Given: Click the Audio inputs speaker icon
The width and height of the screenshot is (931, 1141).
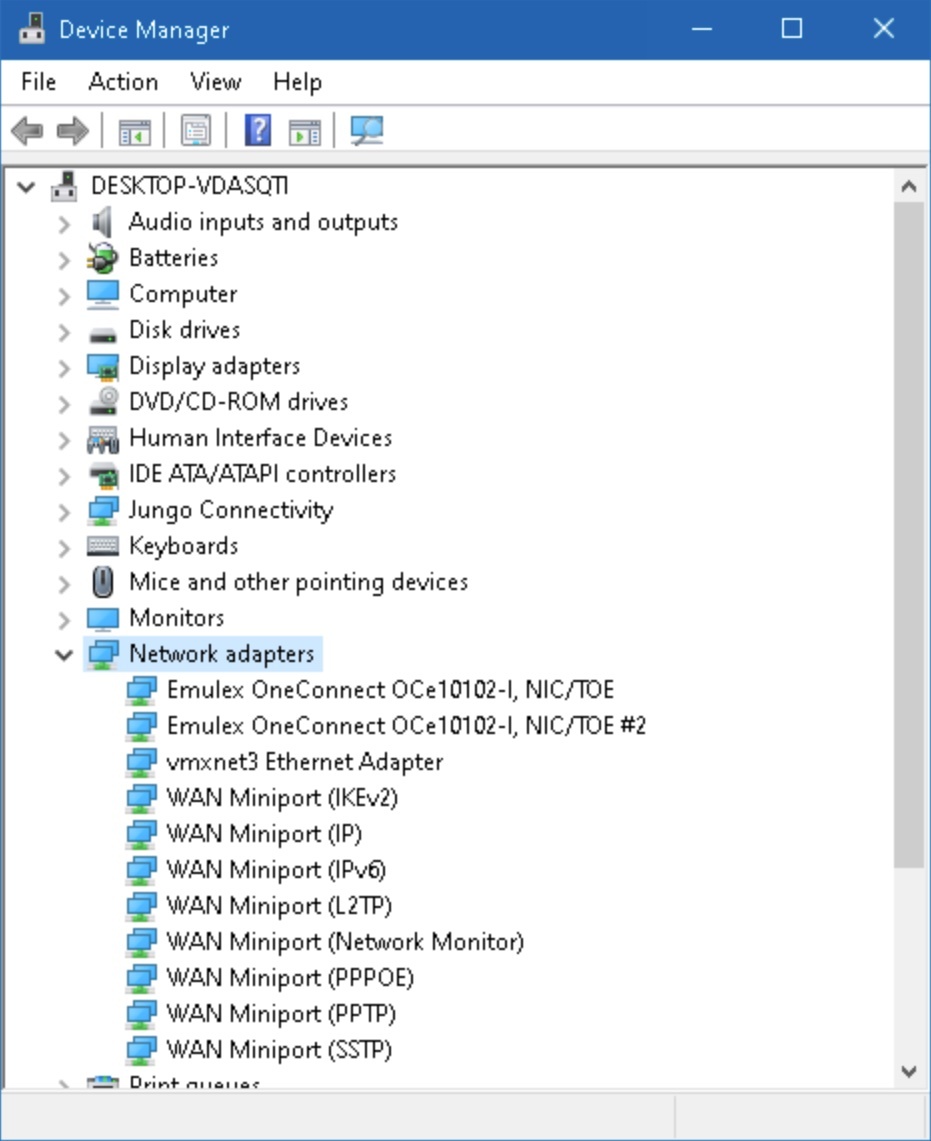Looking at the screenshot, I should (x=103, y=222).
